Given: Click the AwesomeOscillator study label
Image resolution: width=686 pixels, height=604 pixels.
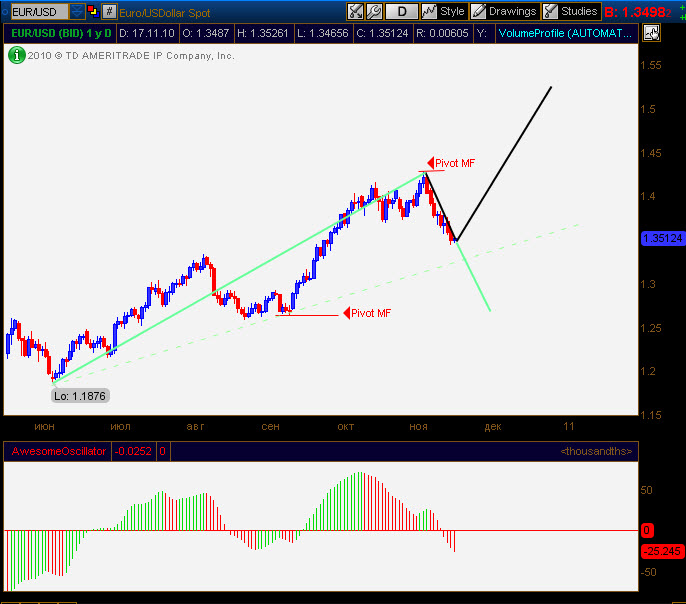Looking at the screenshot, I should tap(56, 452).
